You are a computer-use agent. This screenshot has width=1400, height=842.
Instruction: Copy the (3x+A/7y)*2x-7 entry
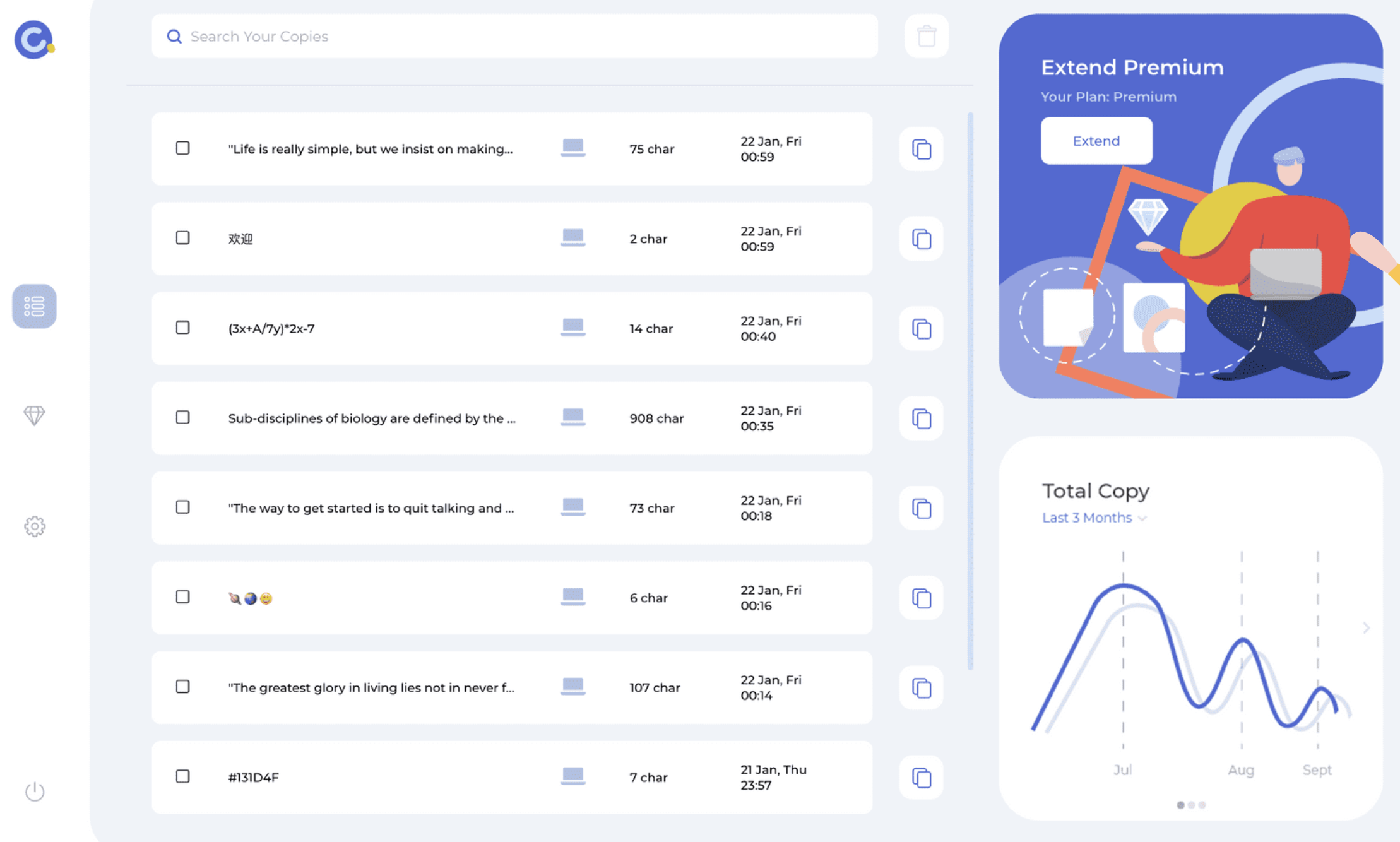pos(921,329)
